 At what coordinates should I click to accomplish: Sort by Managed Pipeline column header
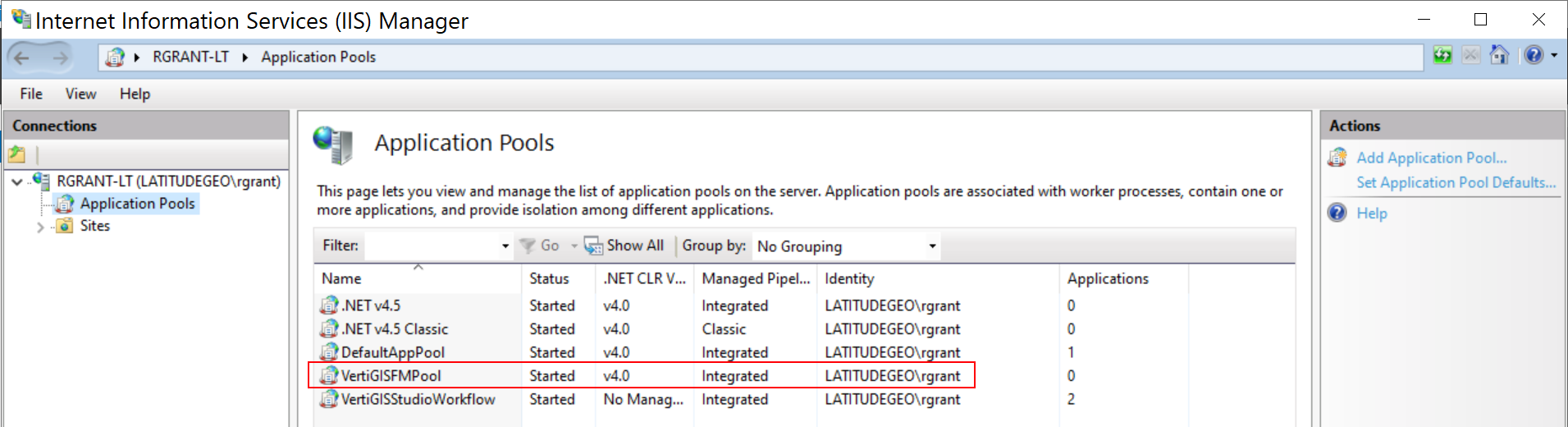[x=756, y=278]
